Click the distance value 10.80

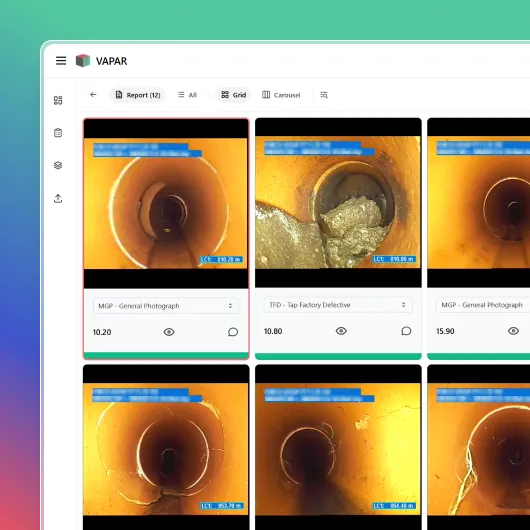[273, 331]
